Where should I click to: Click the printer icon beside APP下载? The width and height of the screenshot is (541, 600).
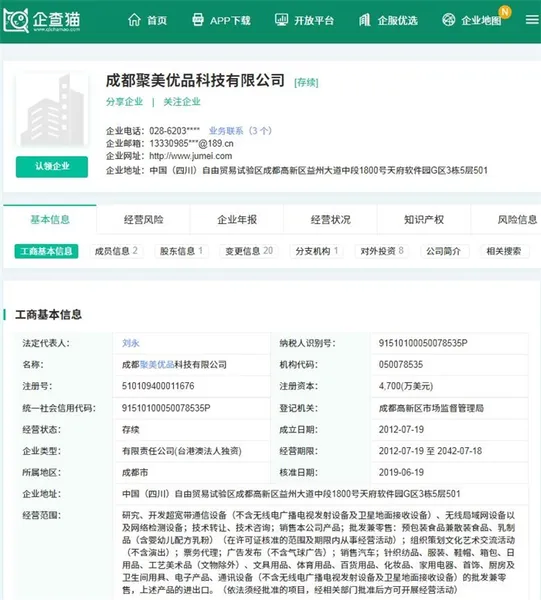click(x=198, y=20)
